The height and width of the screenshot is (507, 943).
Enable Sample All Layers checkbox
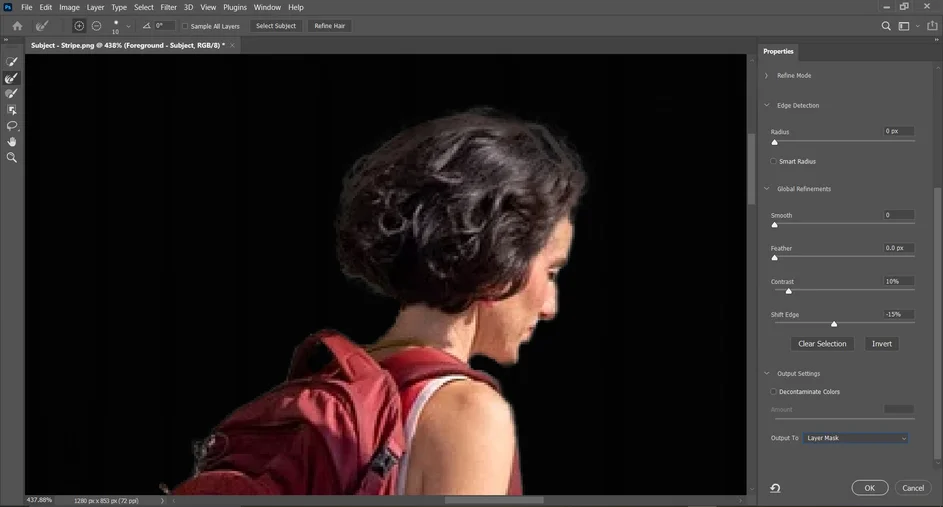pyautogui.click(x=185, y=26)
